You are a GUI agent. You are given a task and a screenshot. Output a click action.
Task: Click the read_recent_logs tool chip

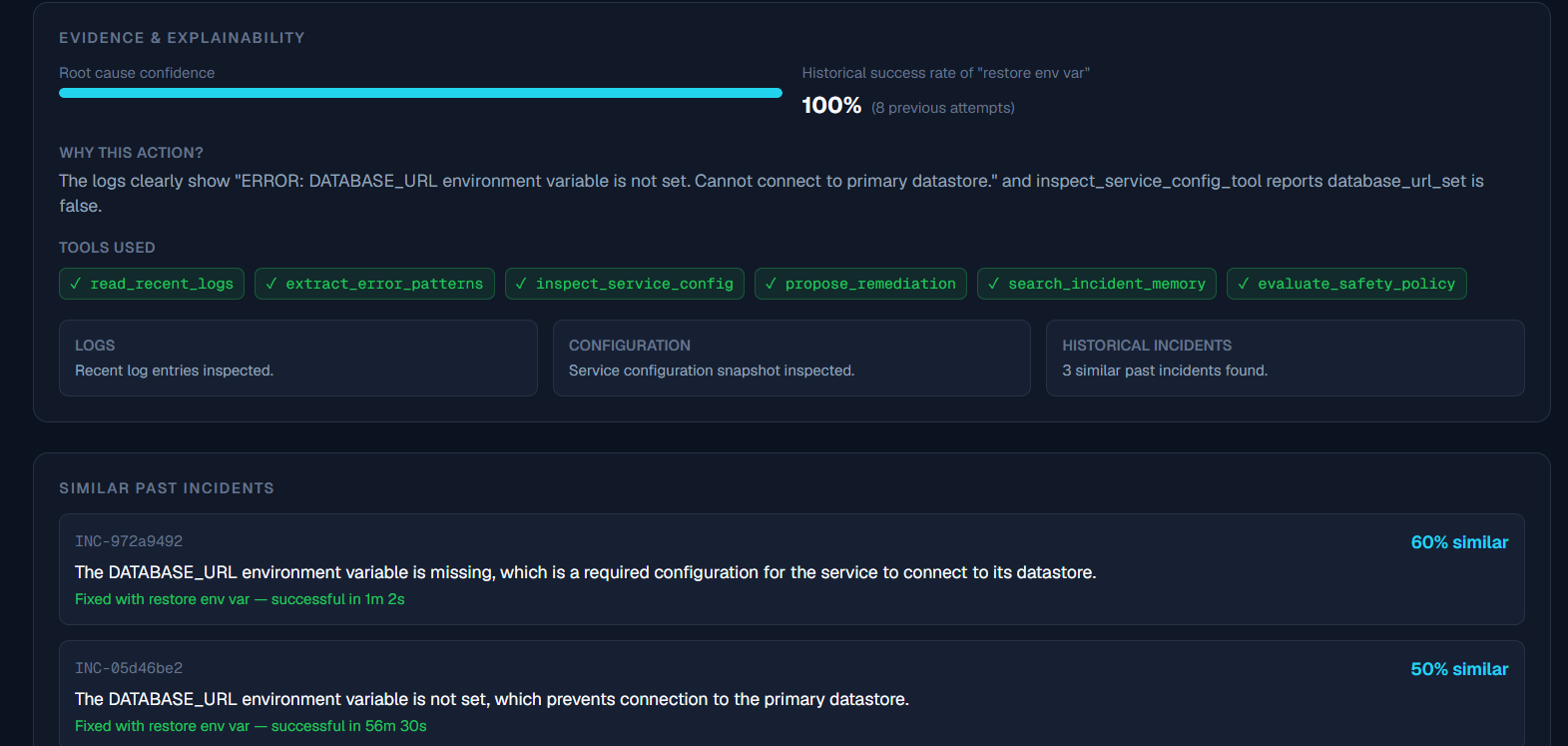(x=152, y=284)
